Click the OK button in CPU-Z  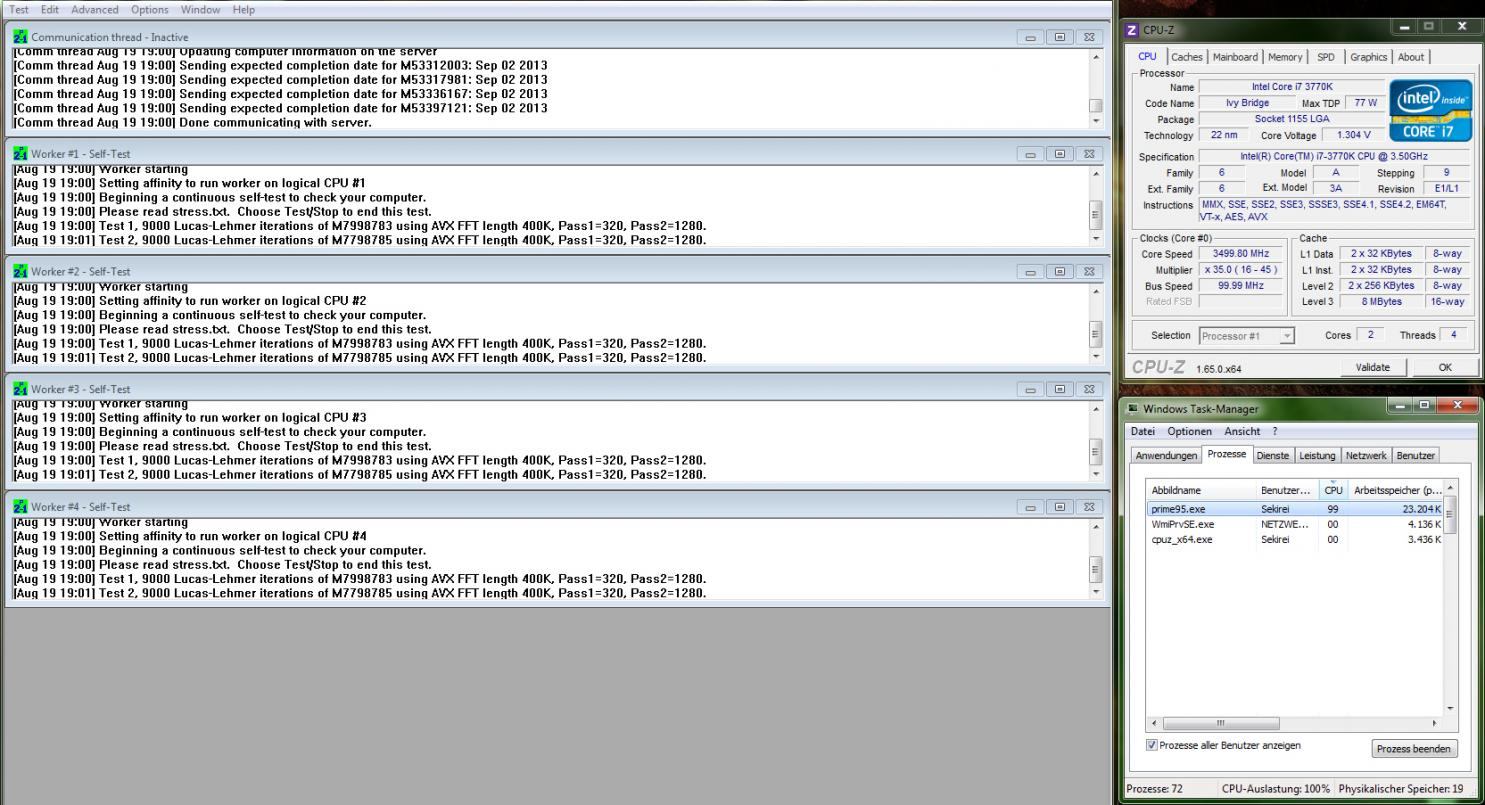(x=1444, y=367)
